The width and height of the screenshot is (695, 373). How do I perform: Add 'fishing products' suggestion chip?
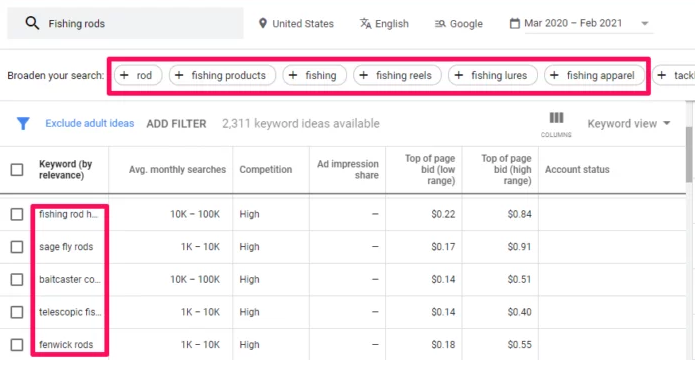[x=222, y=75]
